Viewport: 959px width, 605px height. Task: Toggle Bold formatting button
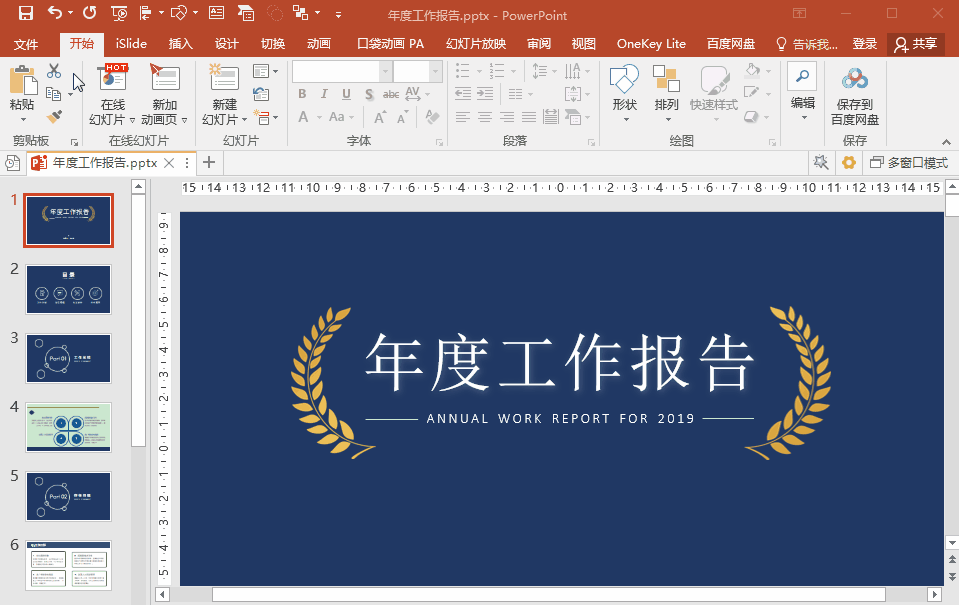302,94
